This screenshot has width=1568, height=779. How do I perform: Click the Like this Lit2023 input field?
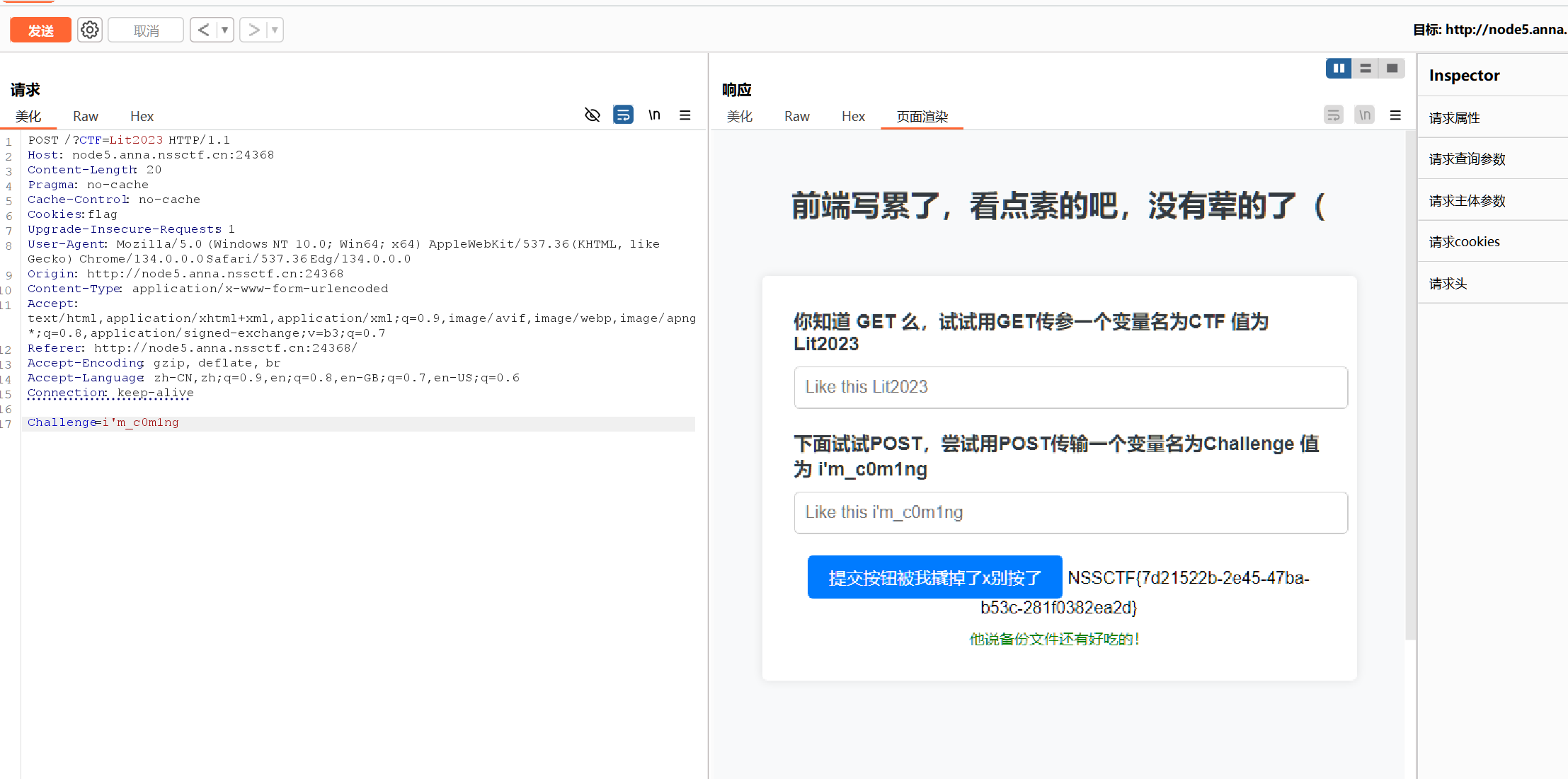pyautogui.click(x=1070, y=387)
